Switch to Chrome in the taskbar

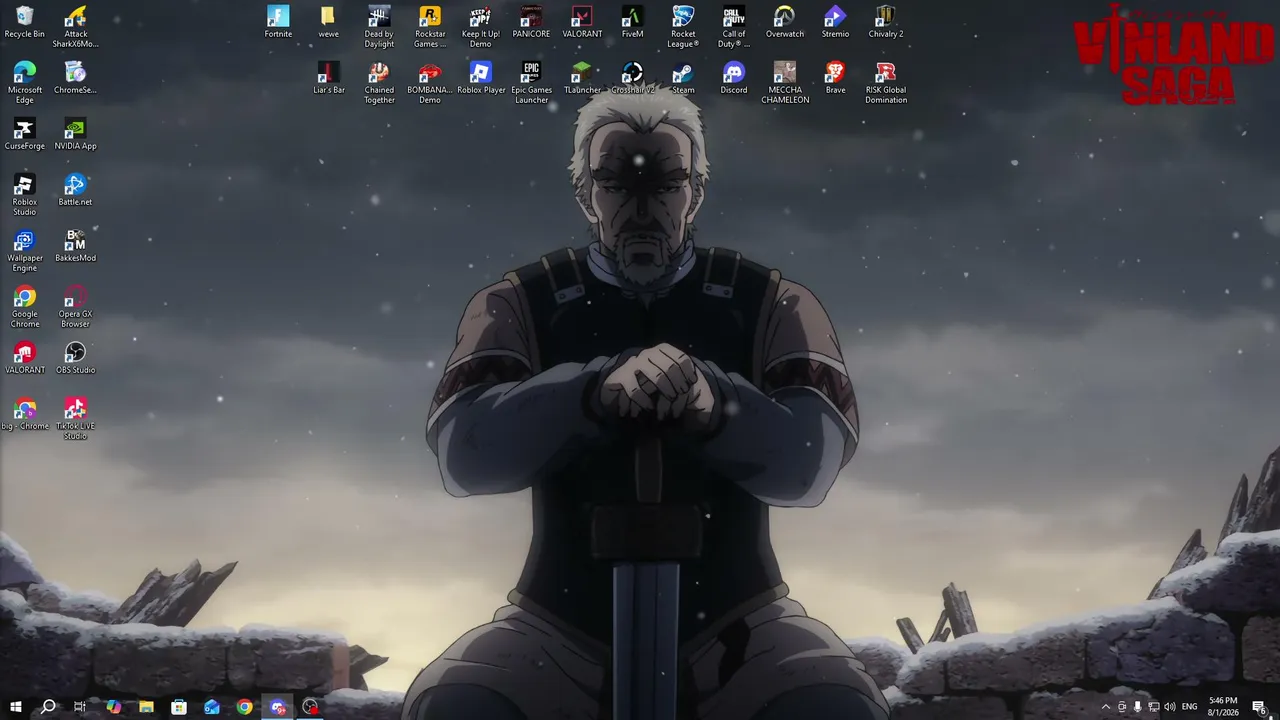click(x=245, y=707)
